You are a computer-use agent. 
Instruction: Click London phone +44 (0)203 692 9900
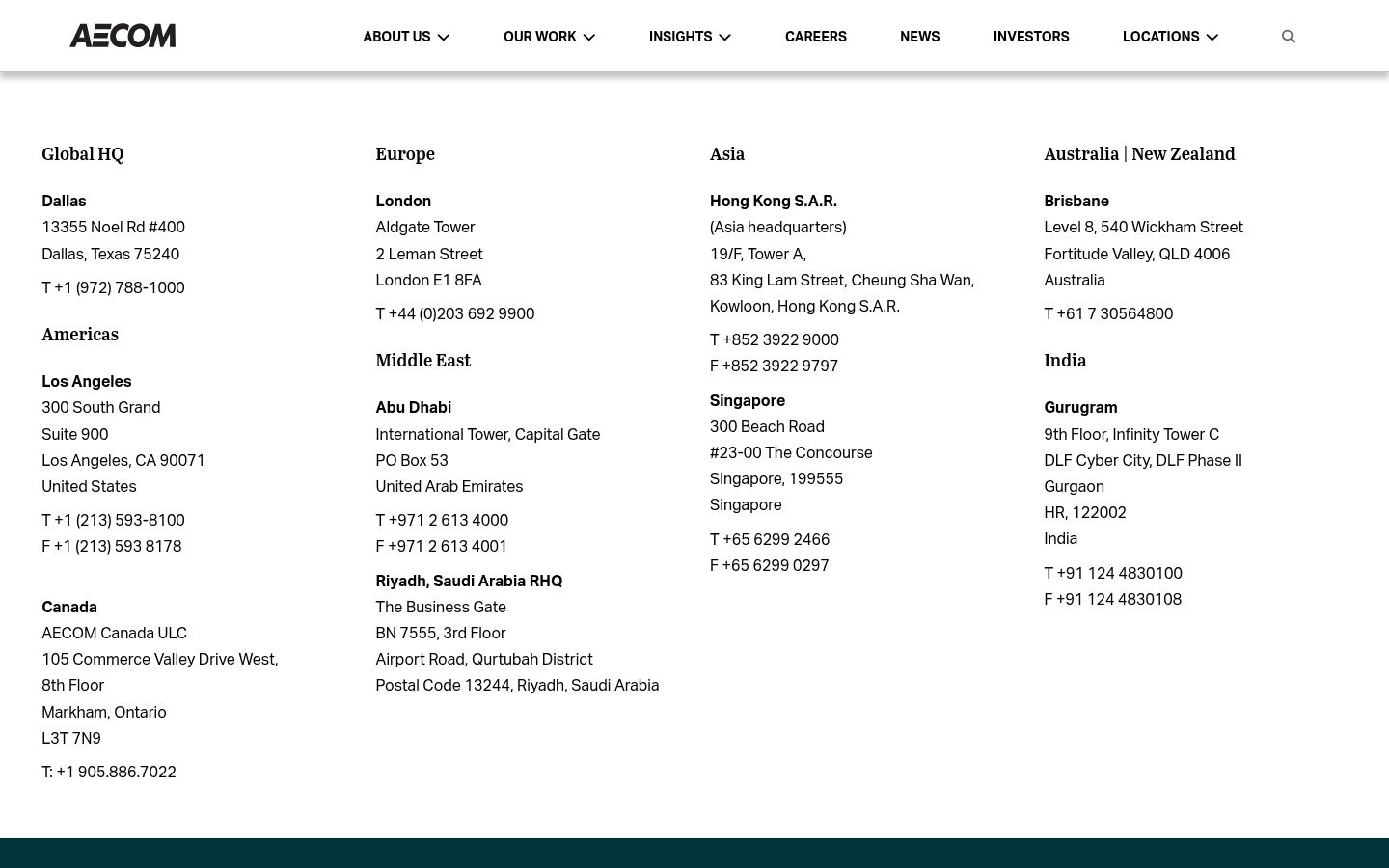click(x=461, y=313)
